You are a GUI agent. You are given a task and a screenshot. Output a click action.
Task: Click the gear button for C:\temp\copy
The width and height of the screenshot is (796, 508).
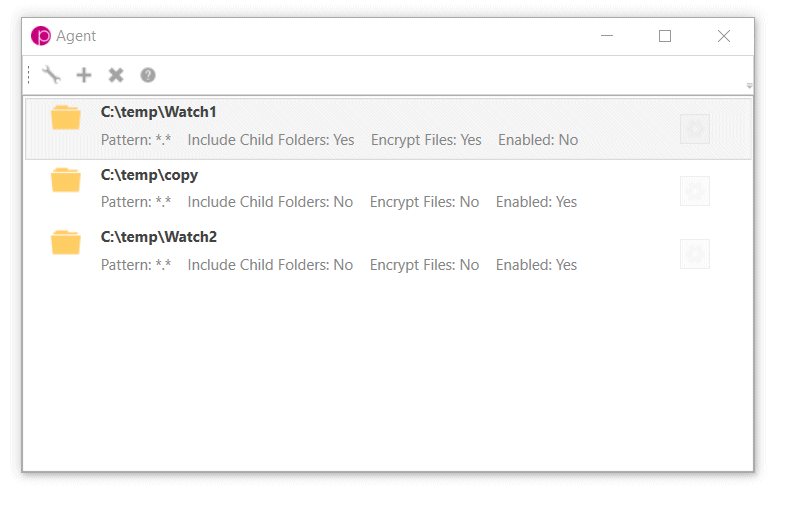[694, 191]
